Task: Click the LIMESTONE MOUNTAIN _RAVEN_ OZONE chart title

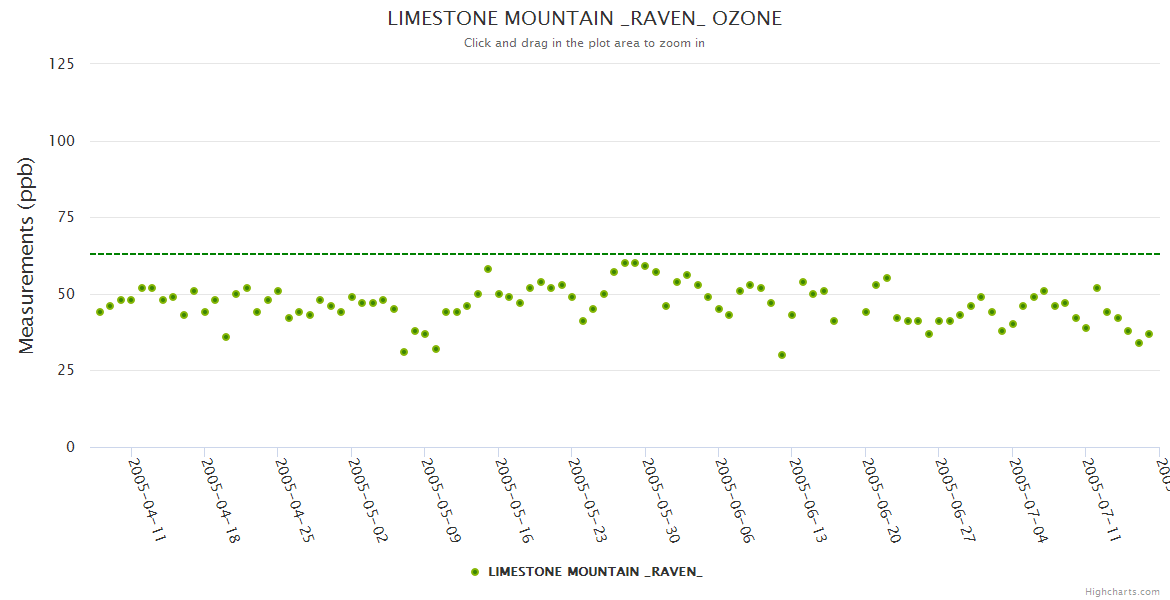Action: click(584, 19)
